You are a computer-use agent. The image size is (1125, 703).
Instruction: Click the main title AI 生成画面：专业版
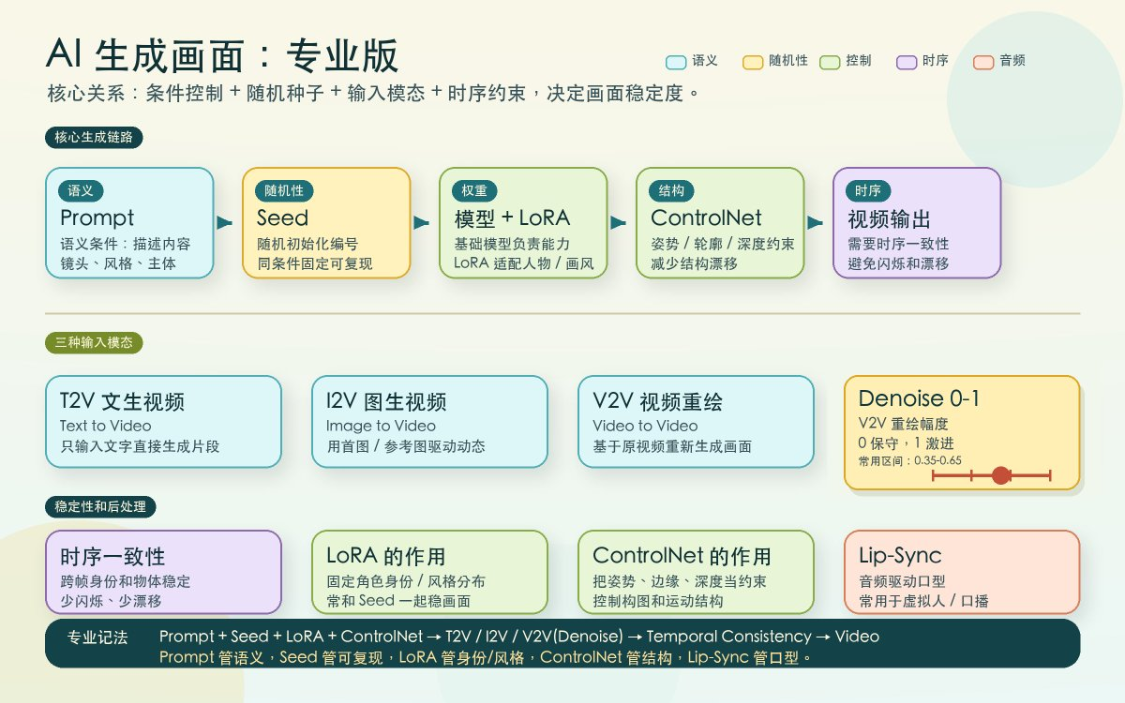coord(222,55)
